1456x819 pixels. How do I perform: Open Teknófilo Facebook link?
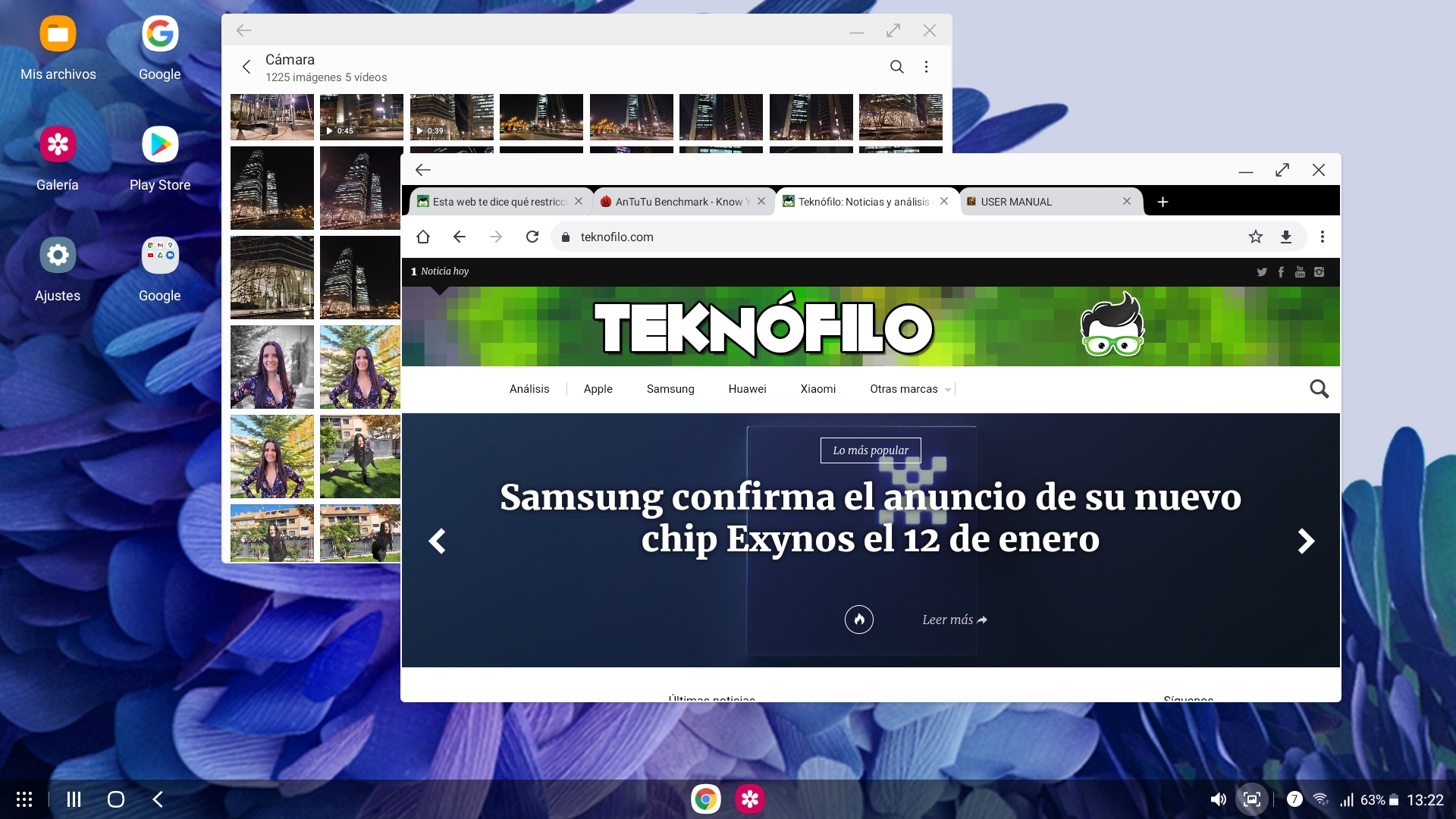pos(1281,272)
